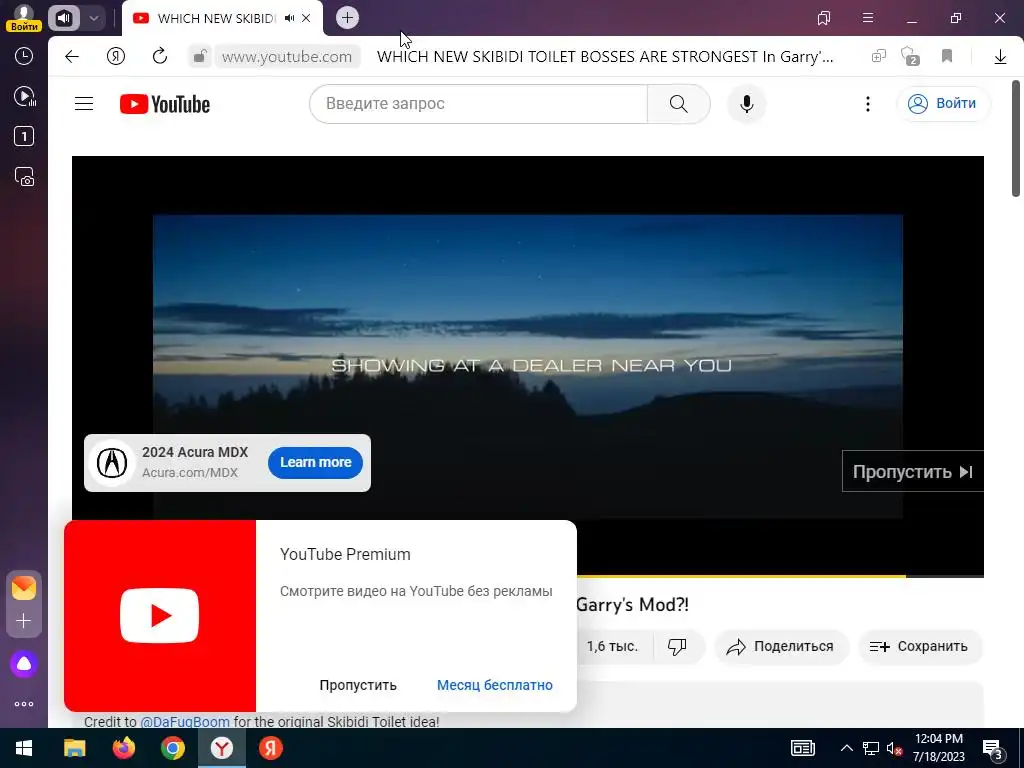Open File Explorer from the taskbar
Screen dimensions: 1024x768
(x=74, y=748)
